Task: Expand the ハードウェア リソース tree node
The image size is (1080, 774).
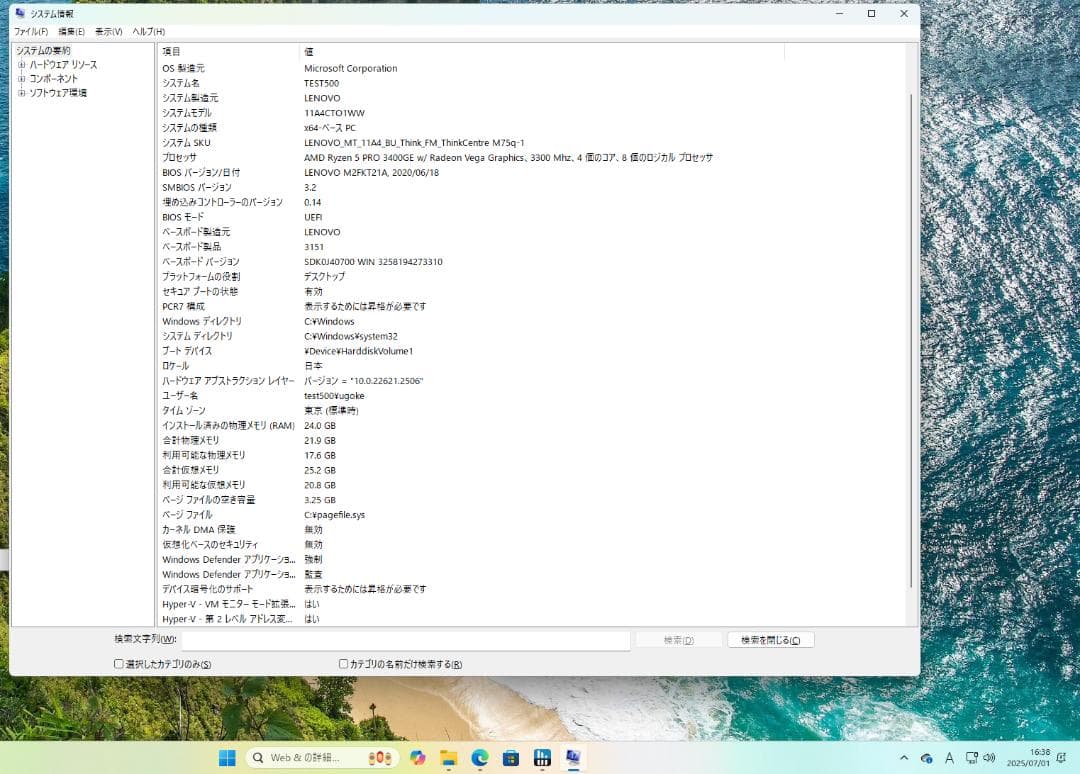Action: 21,64
